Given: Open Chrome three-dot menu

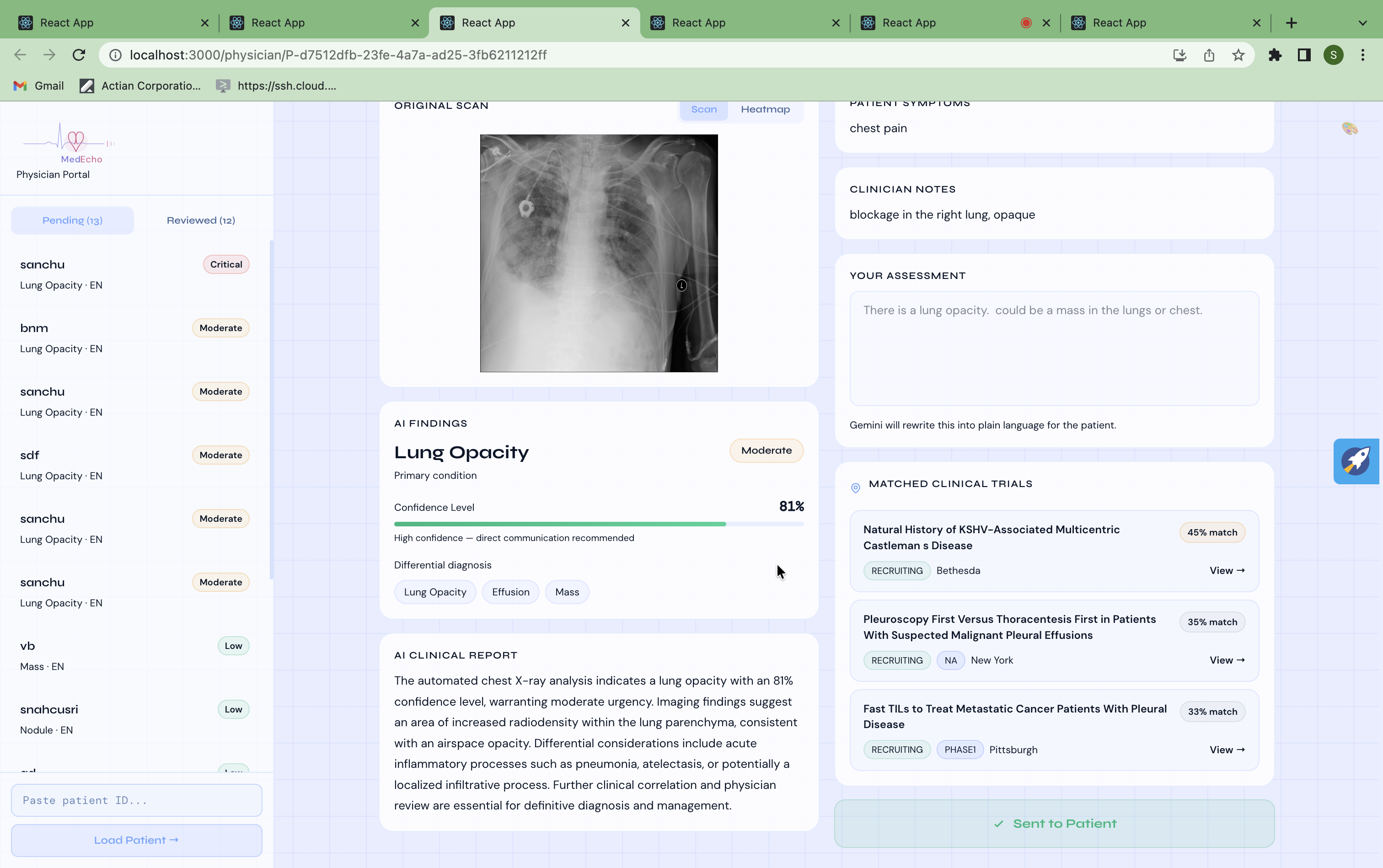Looking at the screenshot, I should (x=1362, y=55).
